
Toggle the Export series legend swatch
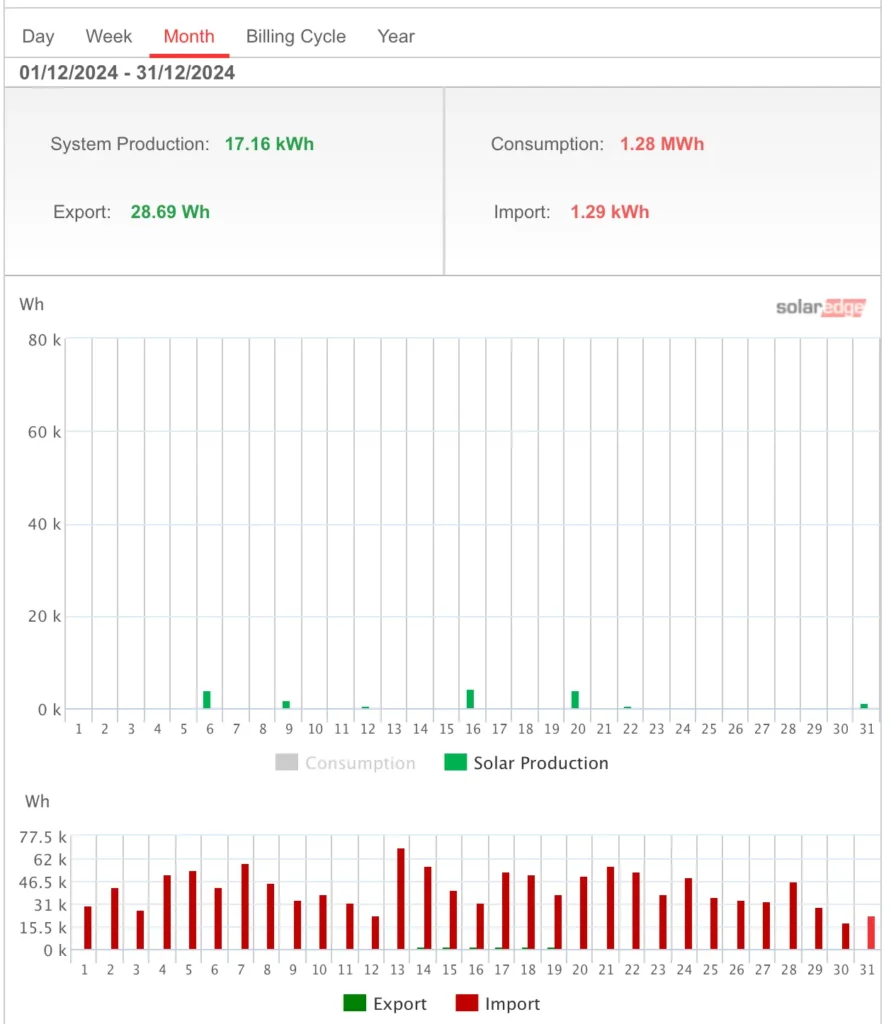pos(355,1002)
